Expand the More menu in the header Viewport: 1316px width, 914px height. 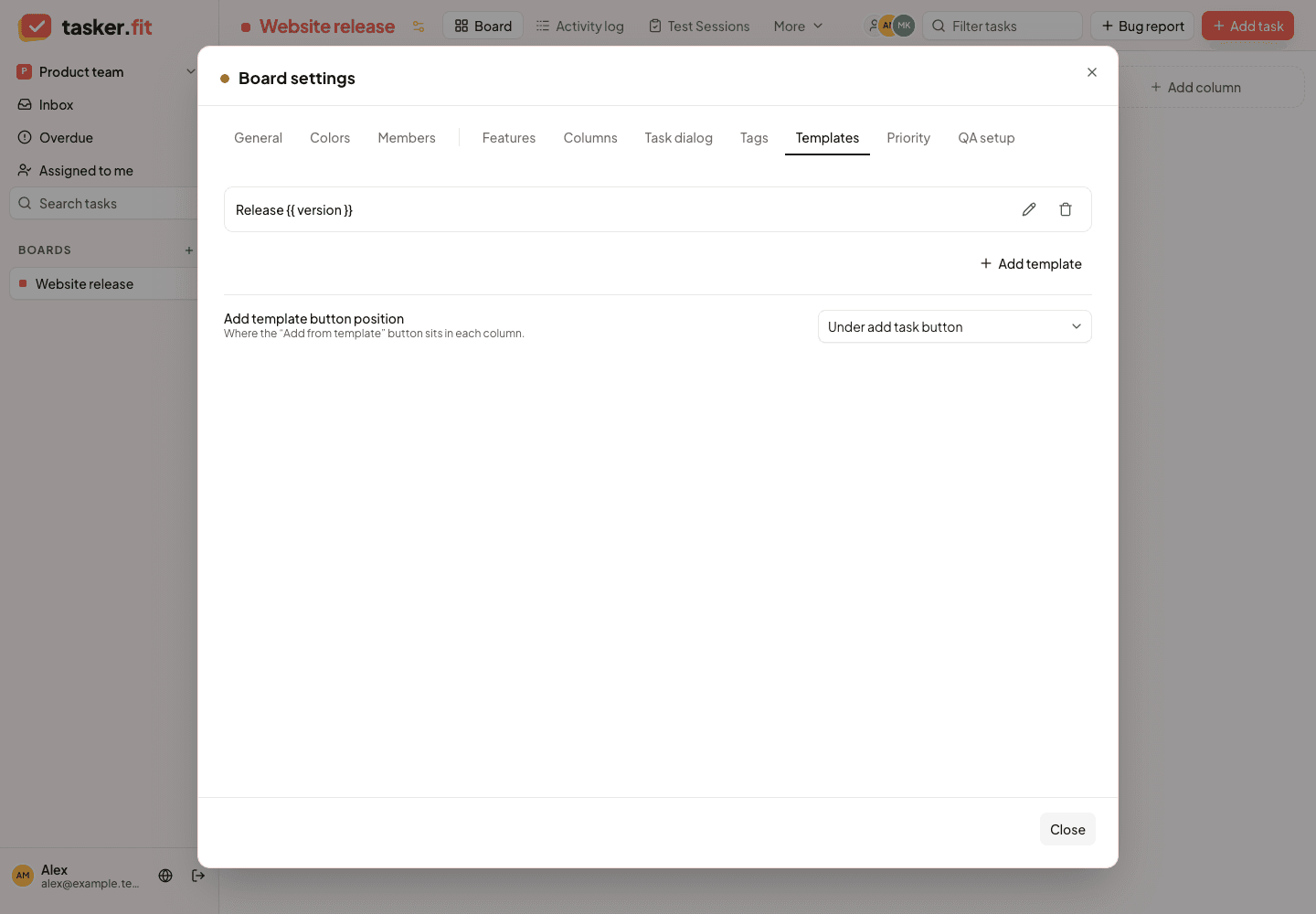pyautogui.click(x=798, y=27)
